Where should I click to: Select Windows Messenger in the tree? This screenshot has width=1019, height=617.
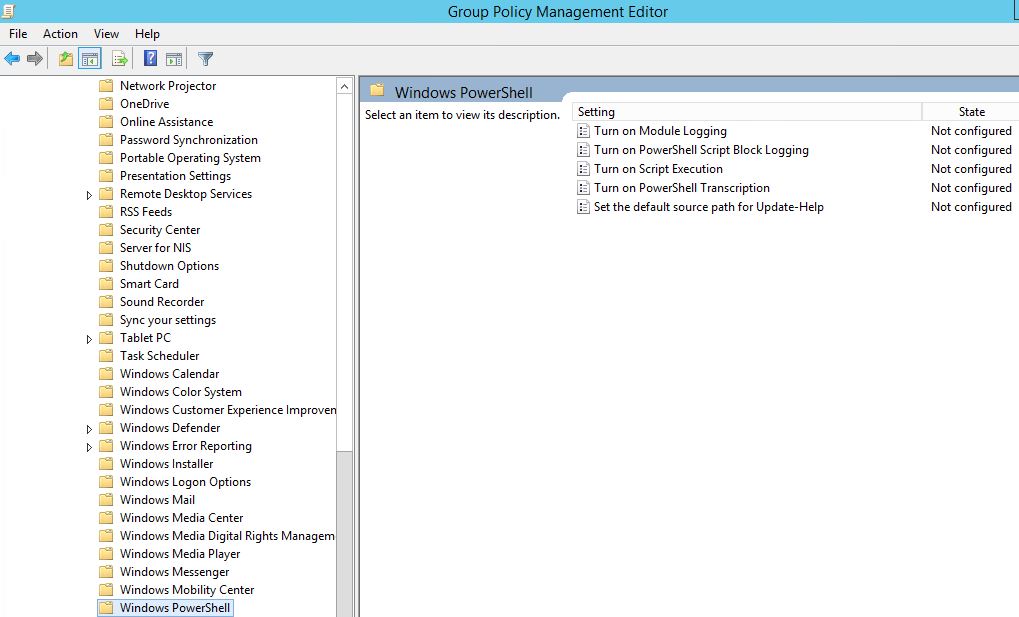[175, 572]
